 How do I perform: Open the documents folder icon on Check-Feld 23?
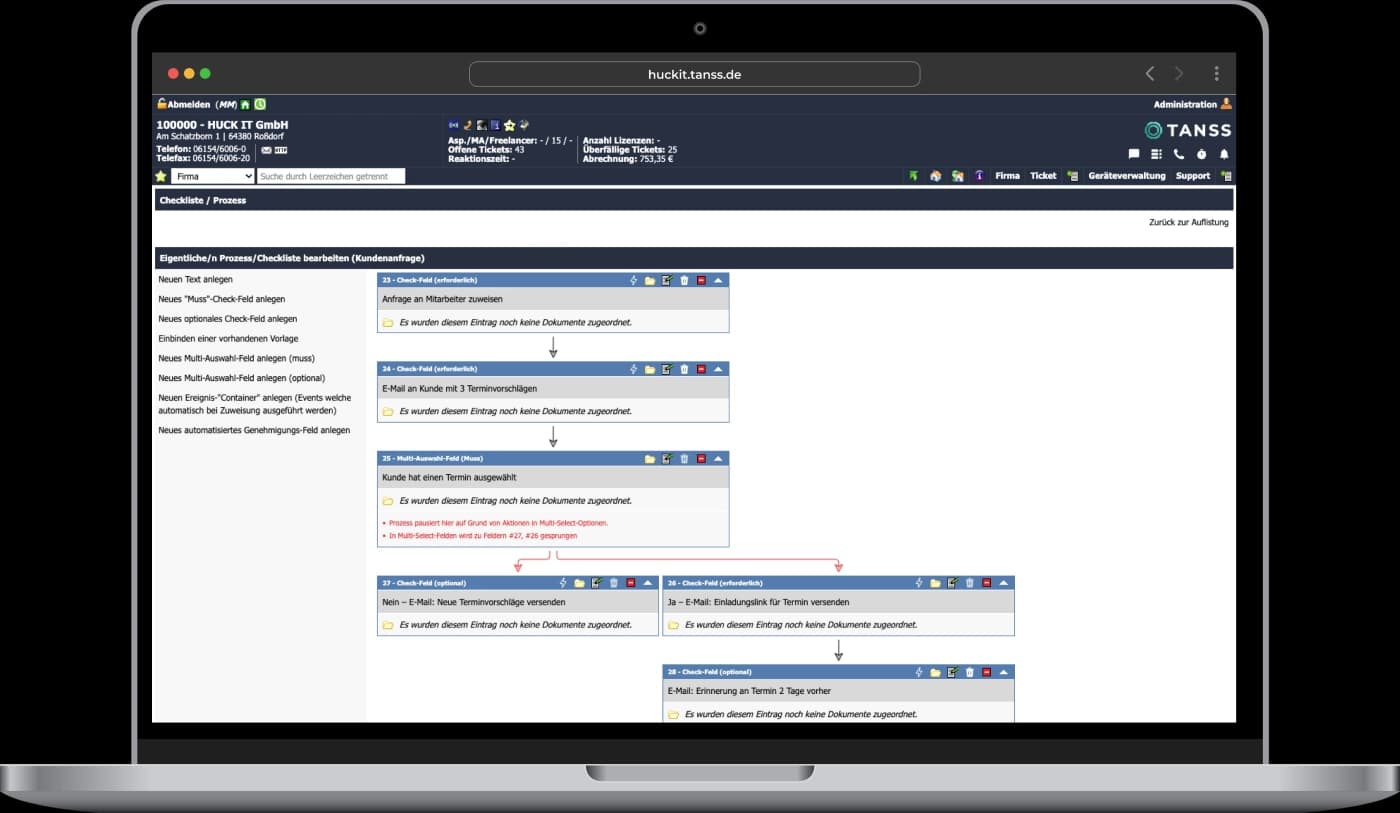649,280
